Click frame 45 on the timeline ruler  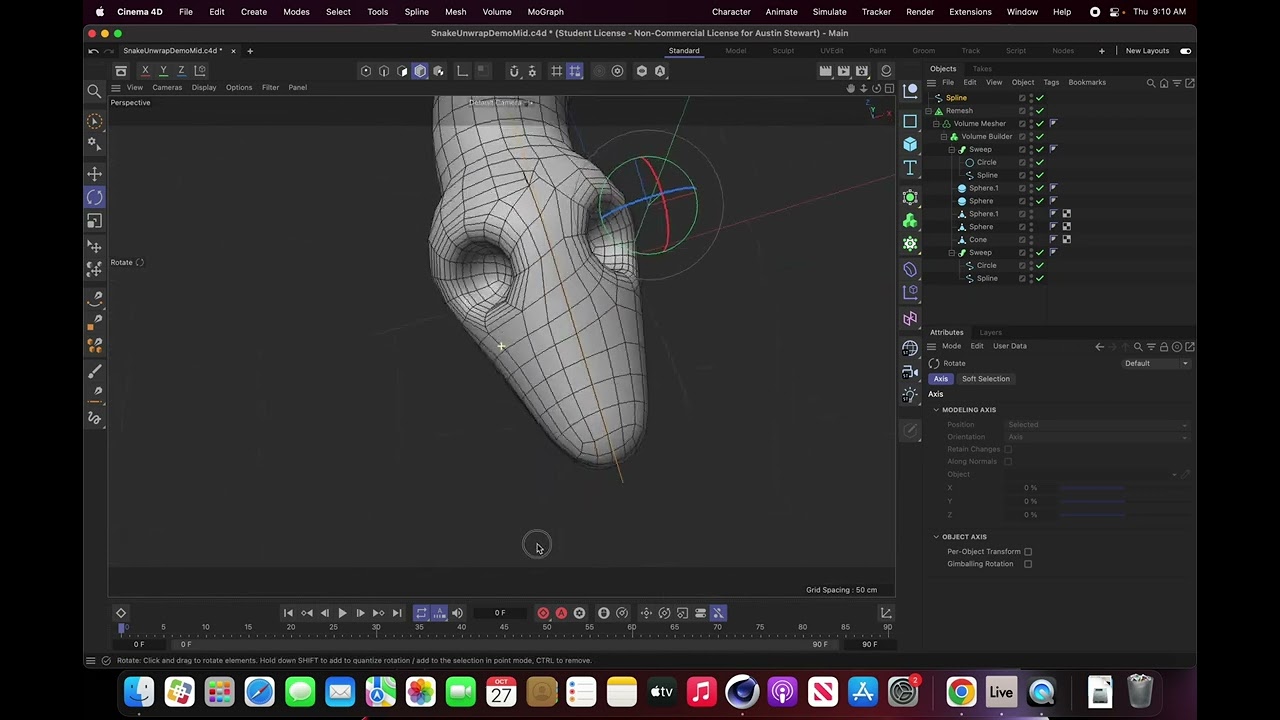tap(504, 627)
